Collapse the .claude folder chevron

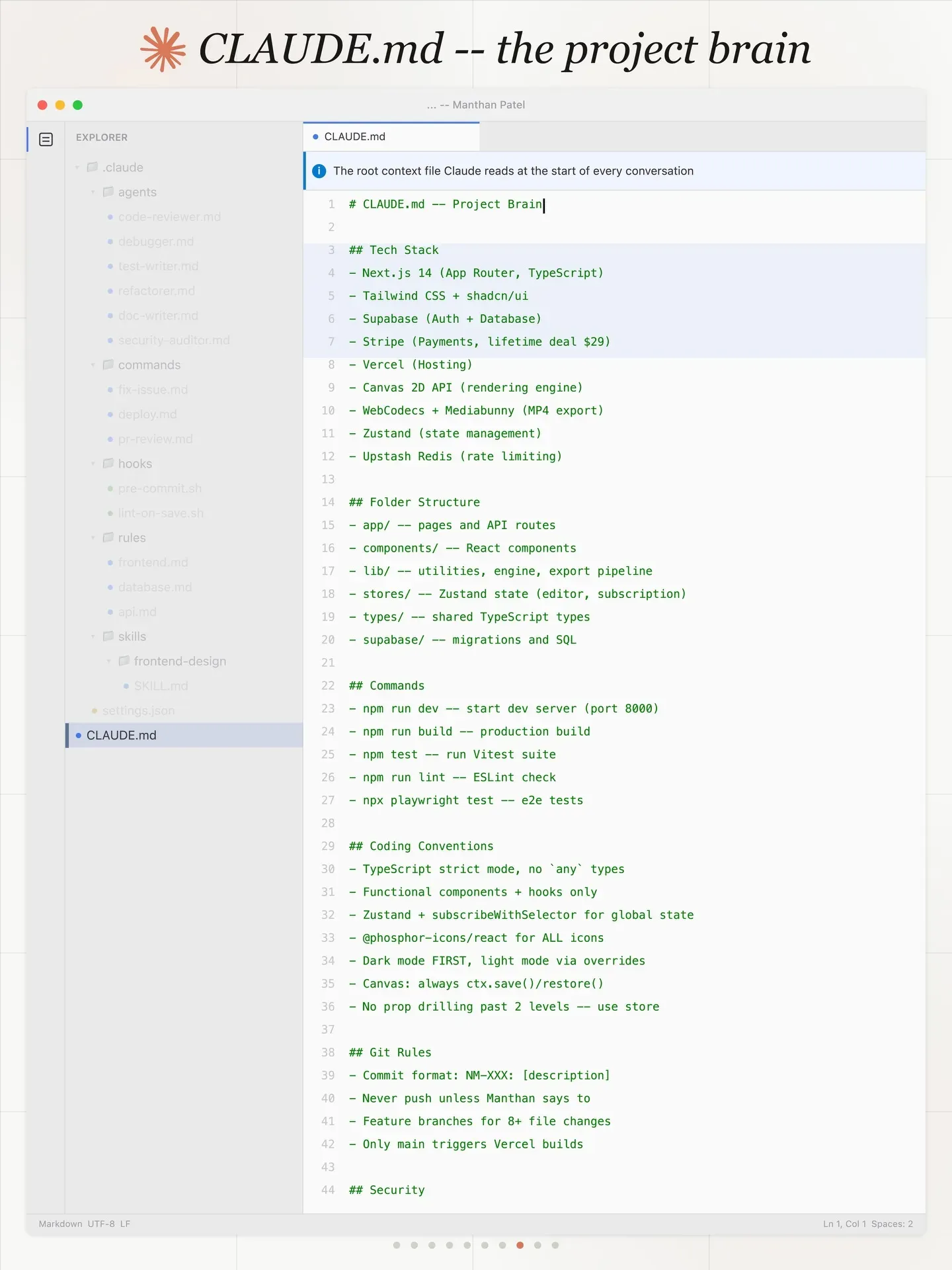point(77,167)
